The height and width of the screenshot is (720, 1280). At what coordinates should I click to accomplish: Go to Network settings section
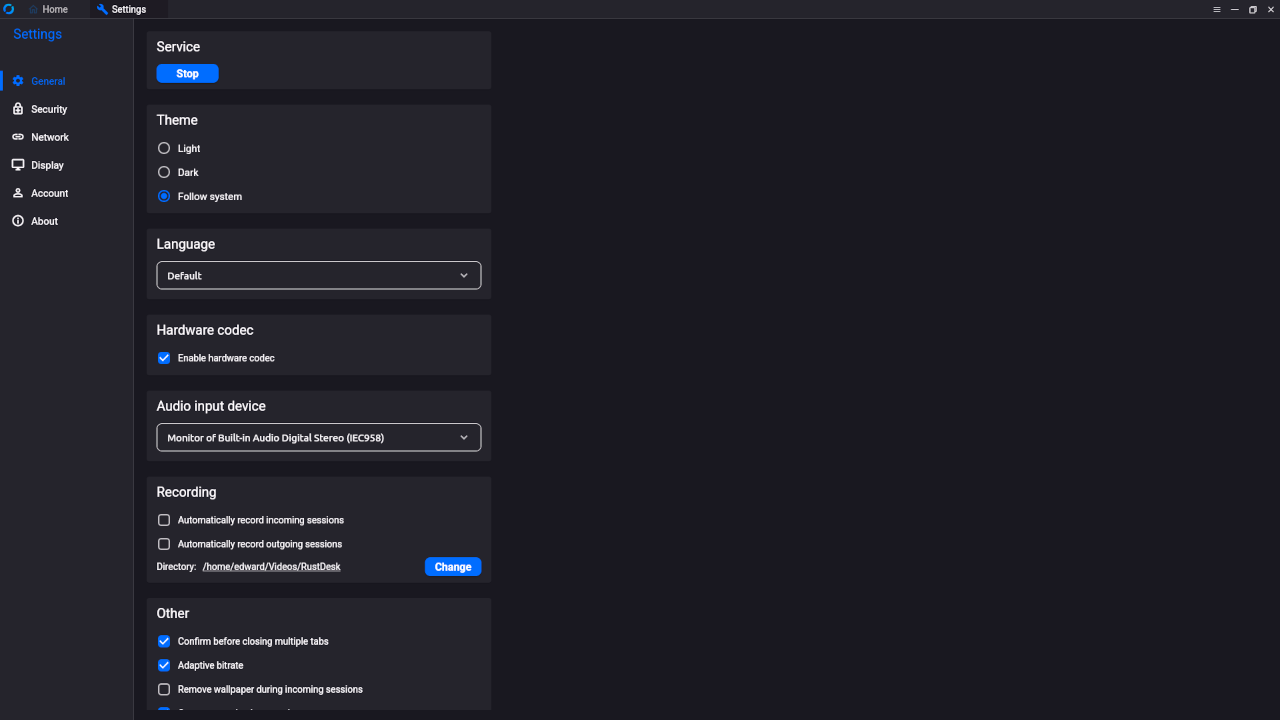[x=66, y=137]
